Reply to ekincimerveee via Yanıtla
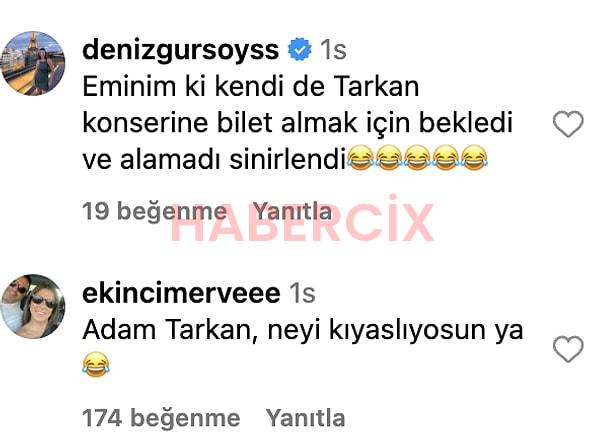Viewport: 600px width, 435px height. coord(305,417)
